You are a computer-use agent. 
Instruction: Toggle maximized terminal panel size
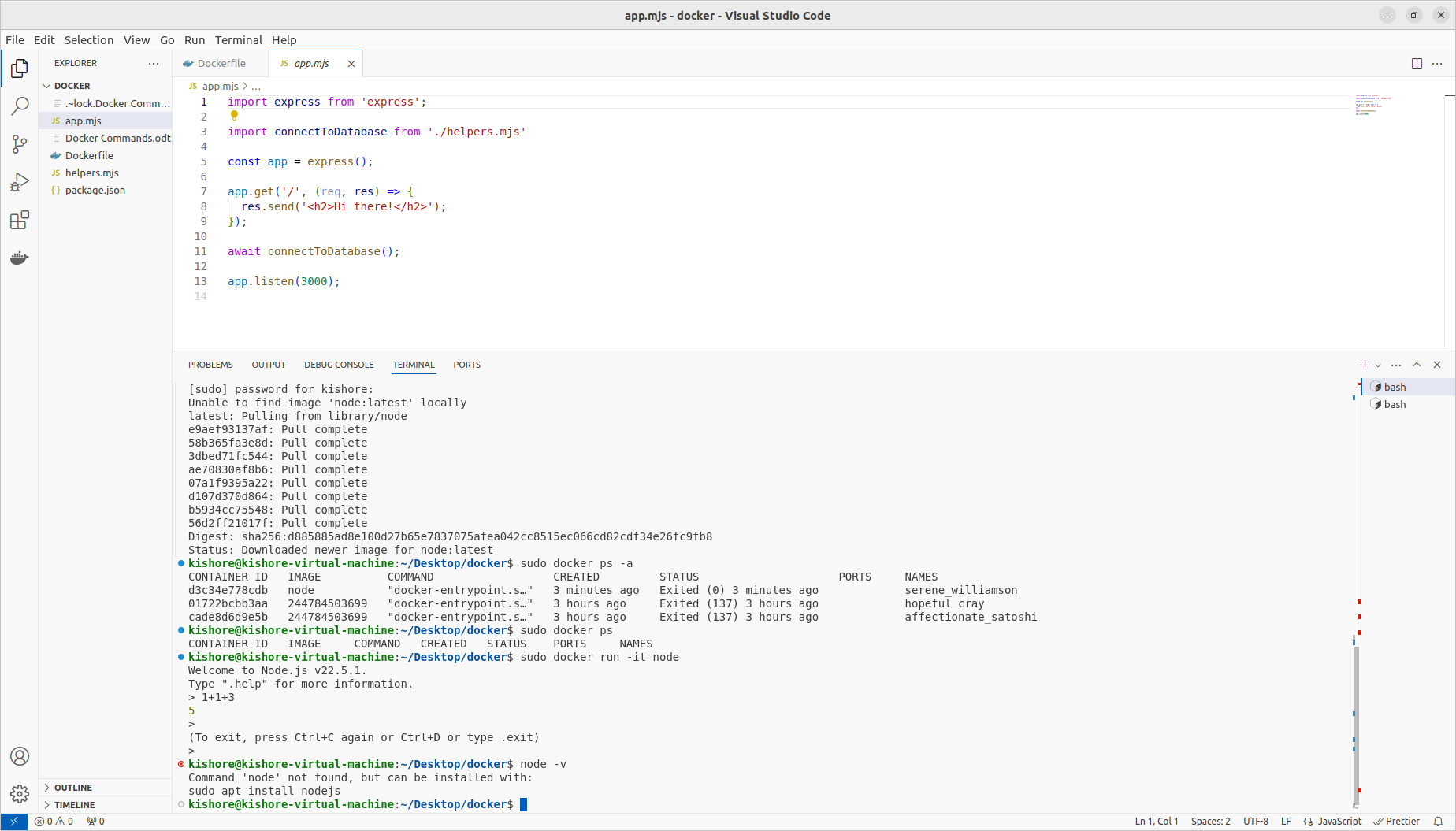[1417, 365]
